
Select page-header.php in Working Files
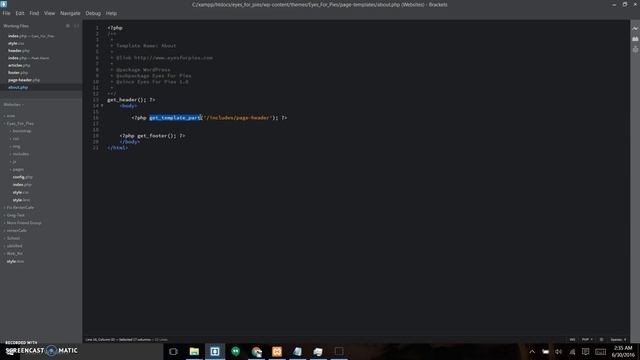(x=24, y=80)
